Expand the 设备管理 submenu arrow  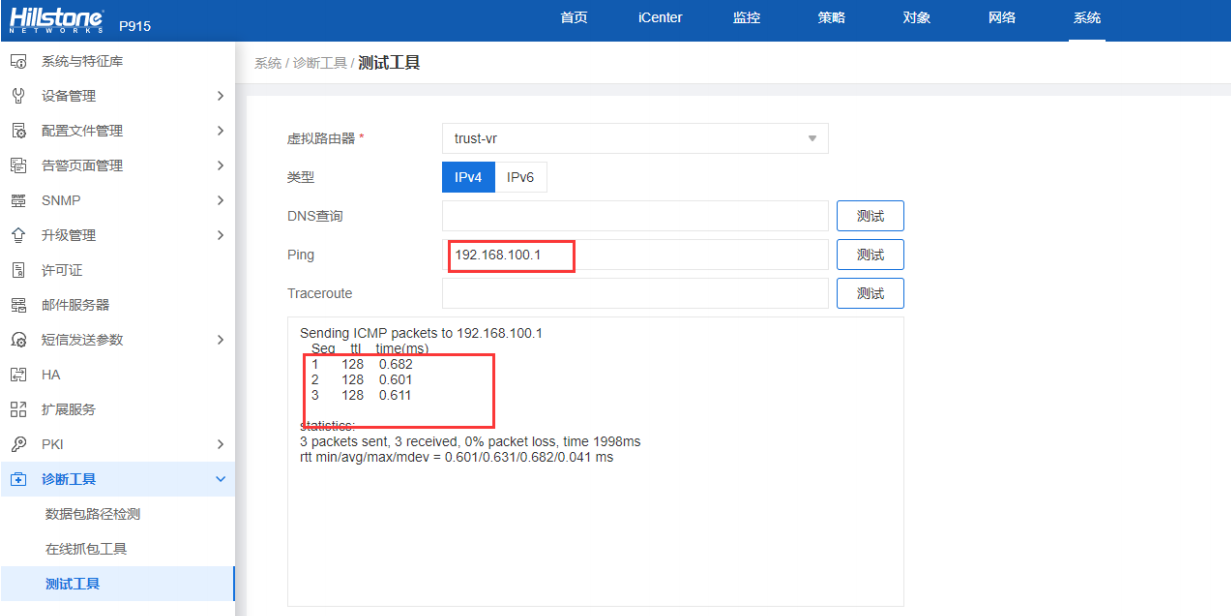click(220, 96)
